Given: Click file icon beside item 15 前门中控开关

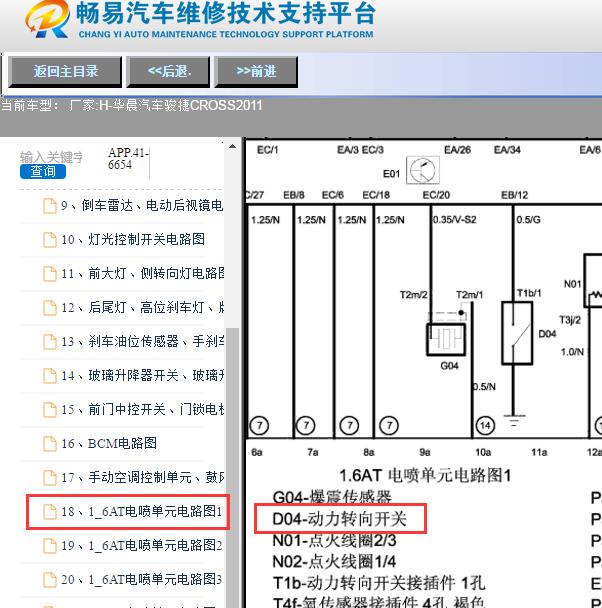Looking at the screenshot, I should pos(49,410).
